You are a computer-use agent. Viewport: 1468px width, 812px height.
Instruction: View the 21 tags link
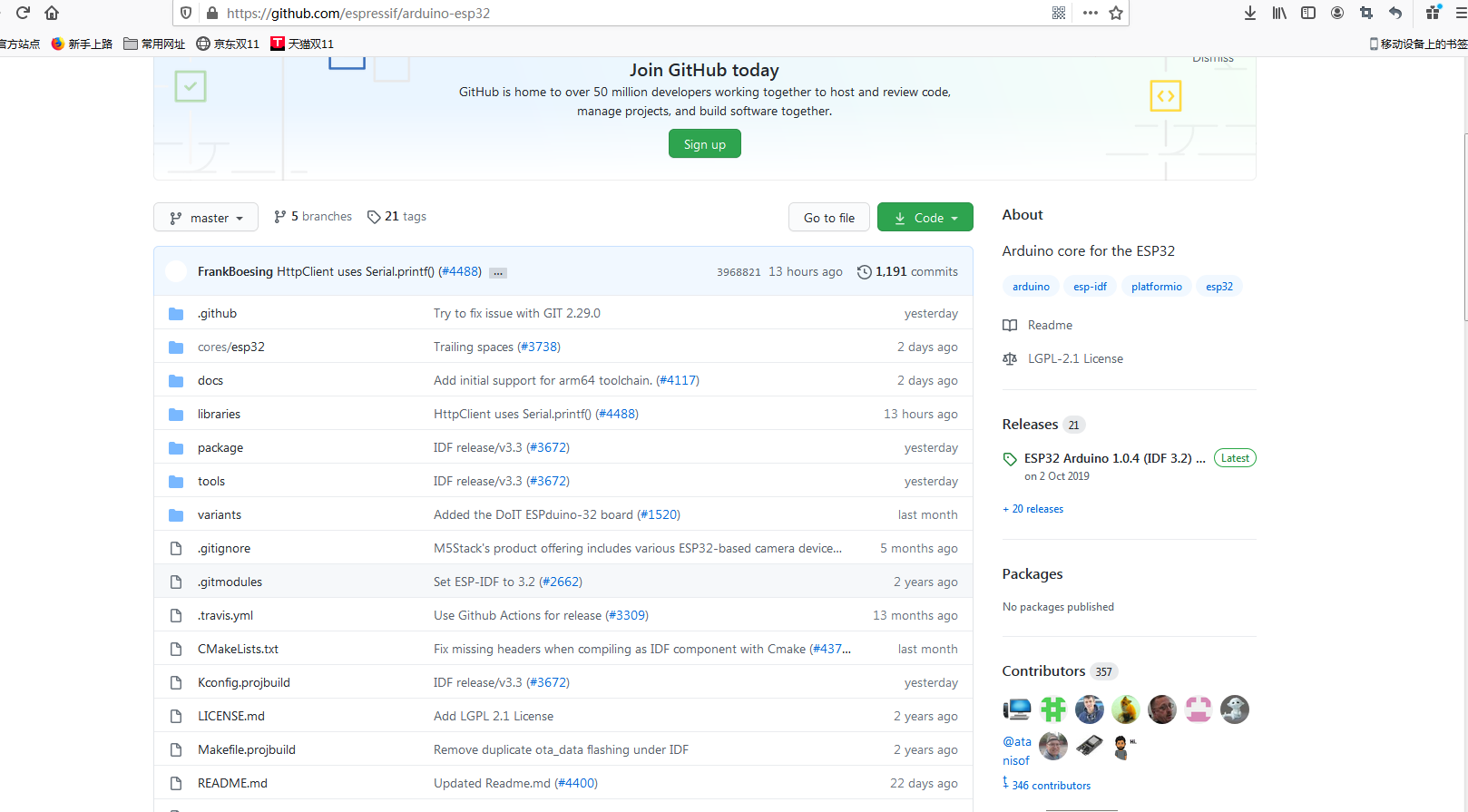396,217
